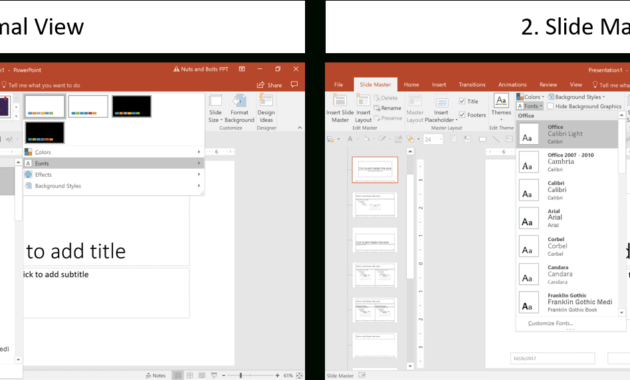Click the zoom out minus icon
This screenshot has height=380, width=630.
[x=224, y=376]
